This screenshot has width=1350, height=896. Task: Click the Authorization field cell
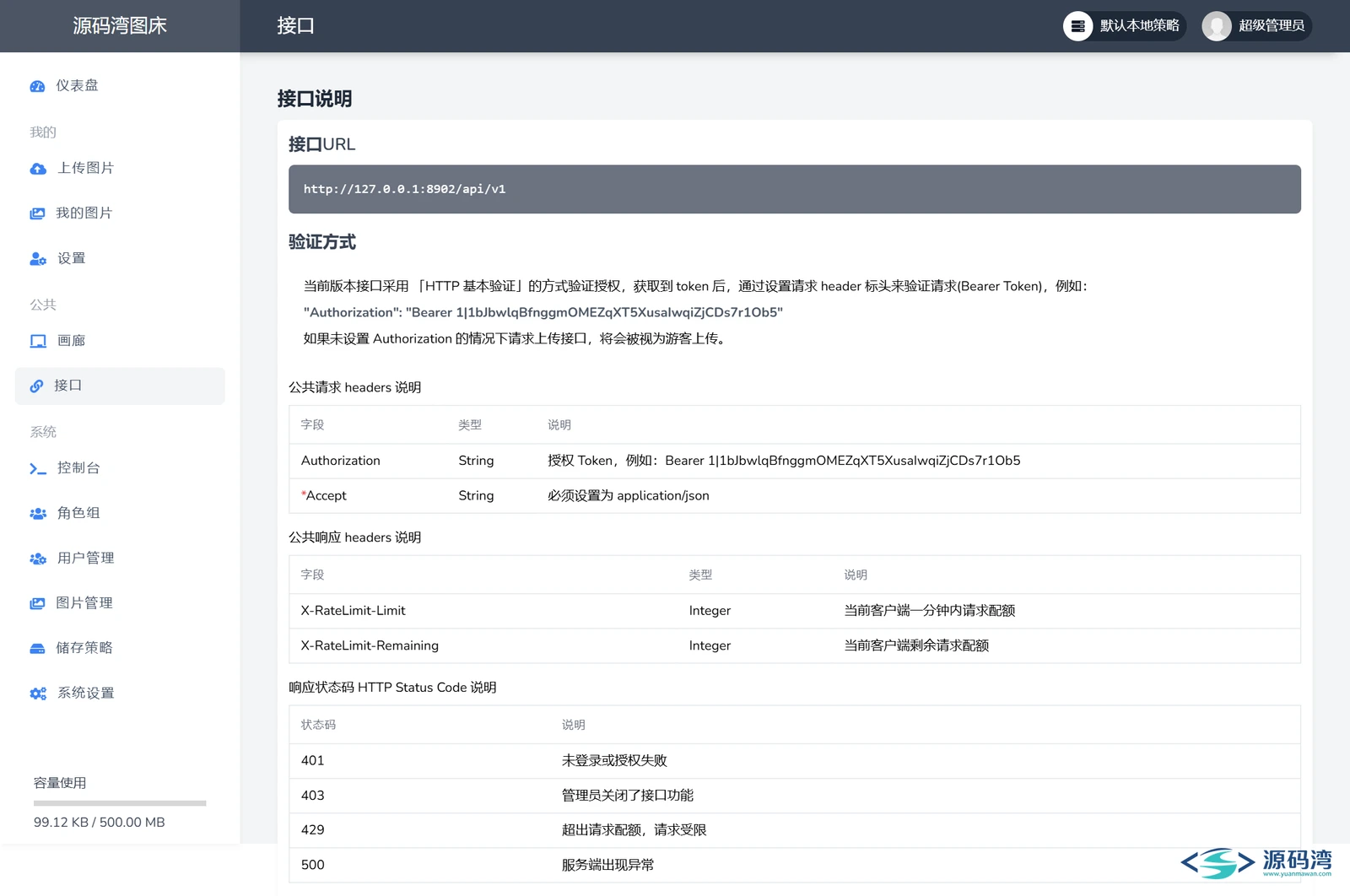[341, 461]
